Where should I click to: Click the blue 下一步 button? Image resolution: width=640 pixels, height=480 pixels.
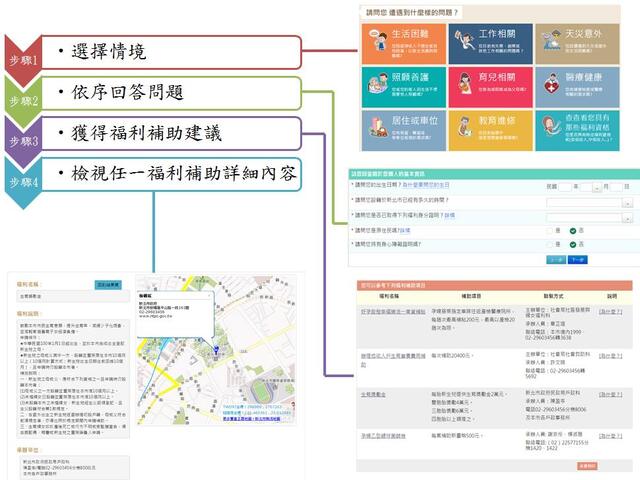(x=578, y=259)
